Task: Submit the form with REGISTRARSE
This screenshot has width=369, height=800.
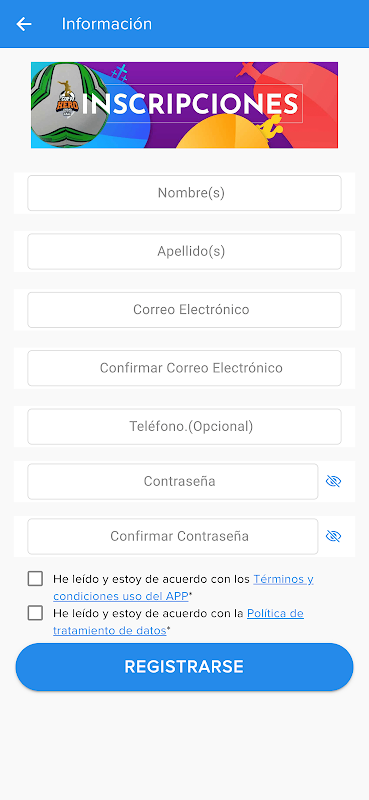Action: click(x=184, y=667)
